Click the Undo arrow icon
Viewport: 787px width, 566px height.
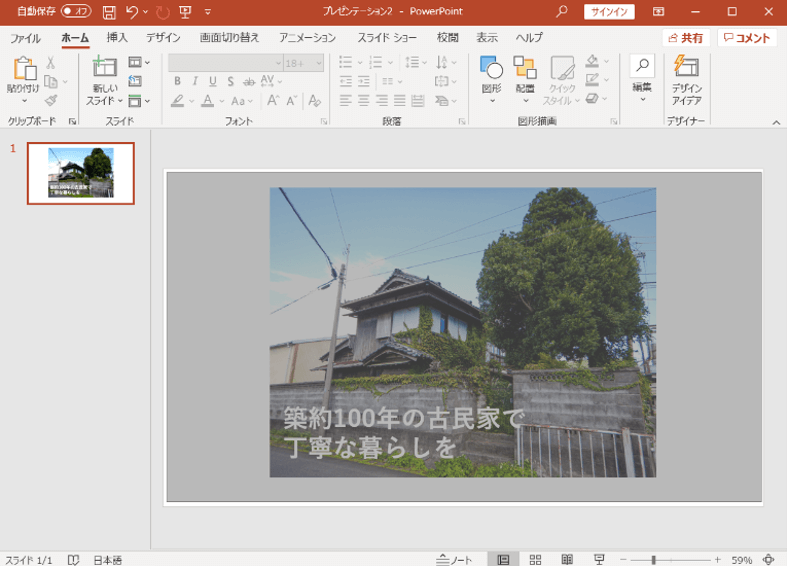[132, 12]
